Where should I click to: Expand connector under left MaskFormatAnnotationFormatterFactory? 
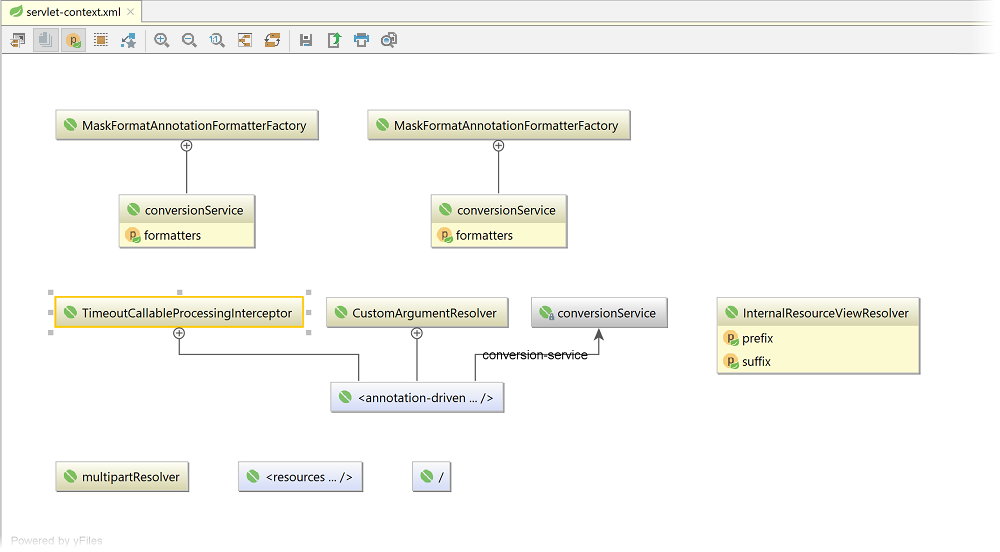(x=186, y=146)
